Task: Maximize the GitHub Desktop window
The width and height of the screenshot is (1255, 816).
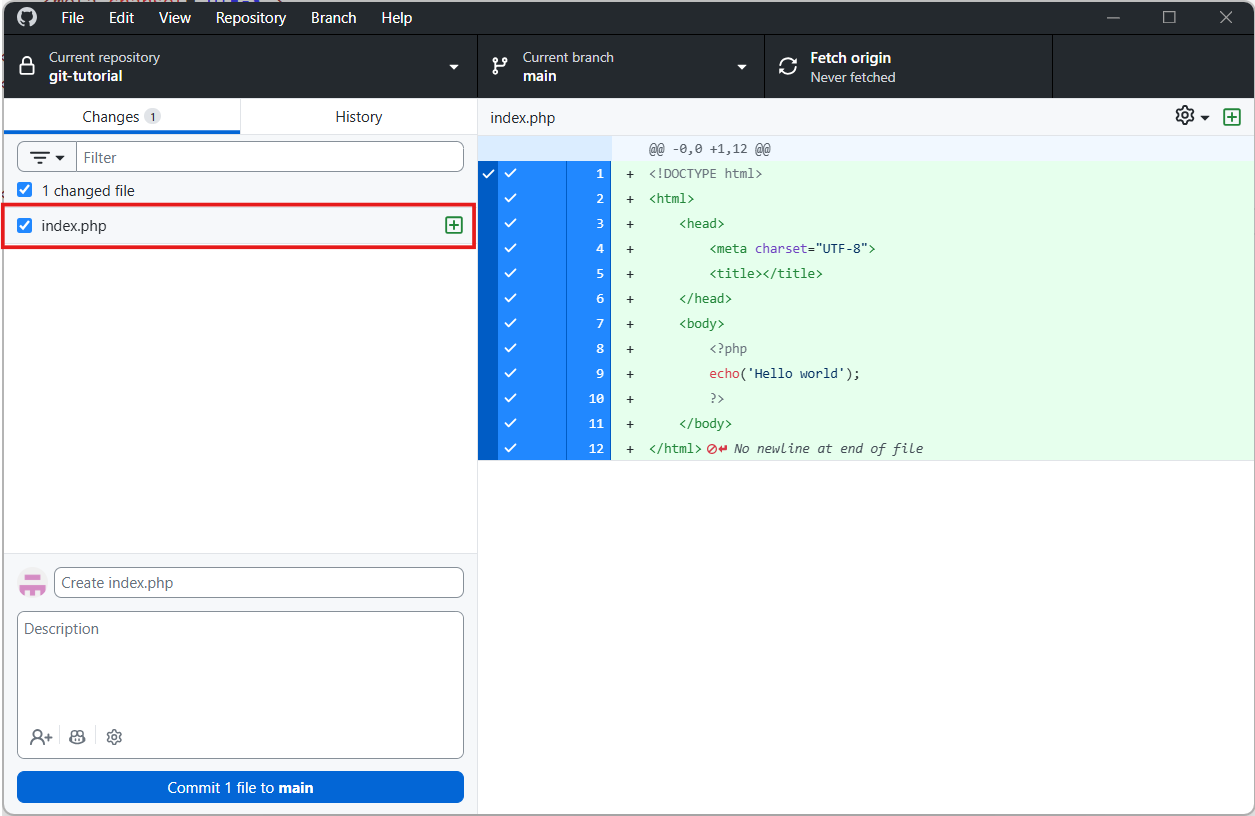Action: coord(1169,17)
